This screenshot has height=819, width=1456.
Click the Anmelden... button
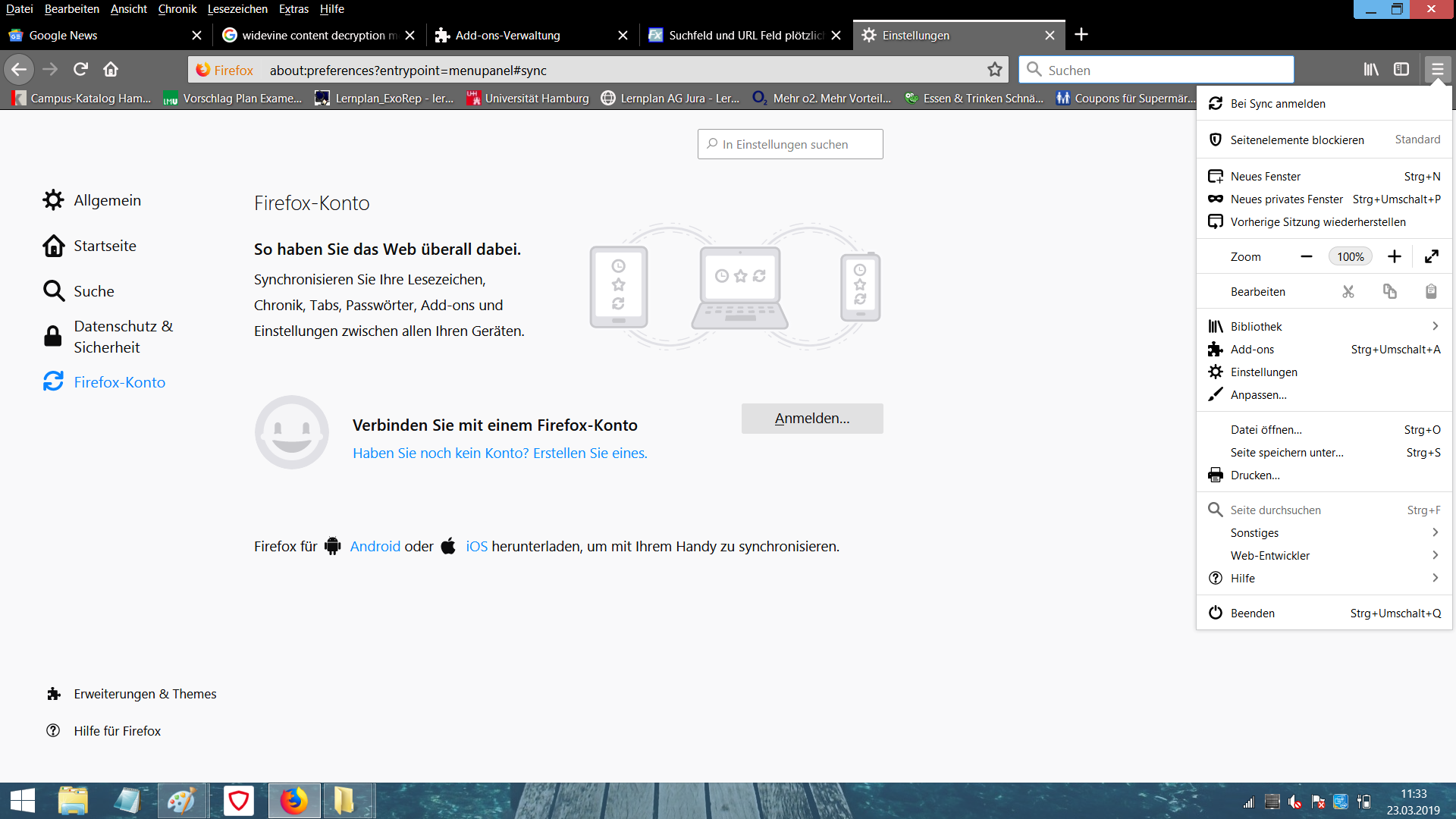[812, 419]
